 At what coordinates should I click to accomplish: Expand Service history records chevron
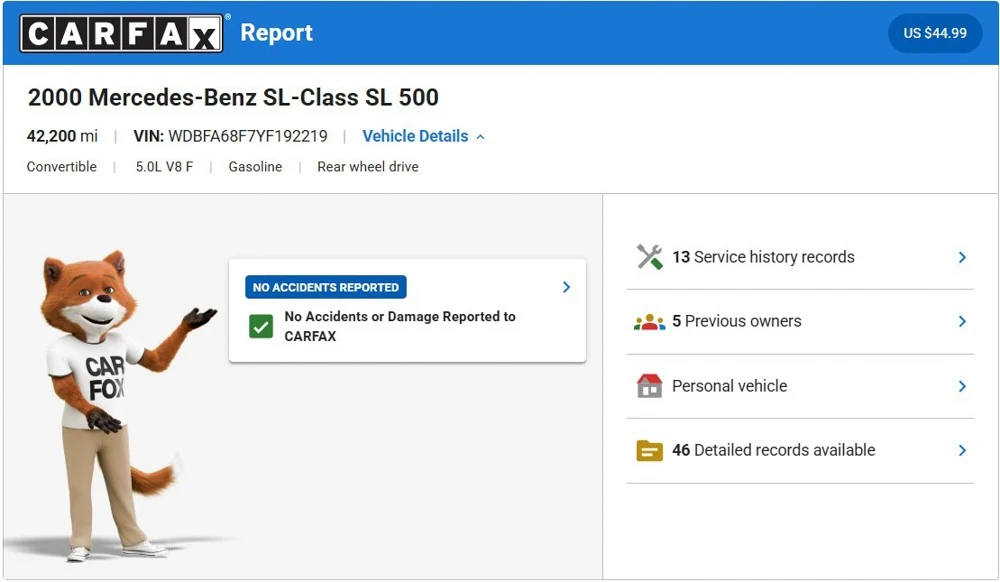[962, 258]
